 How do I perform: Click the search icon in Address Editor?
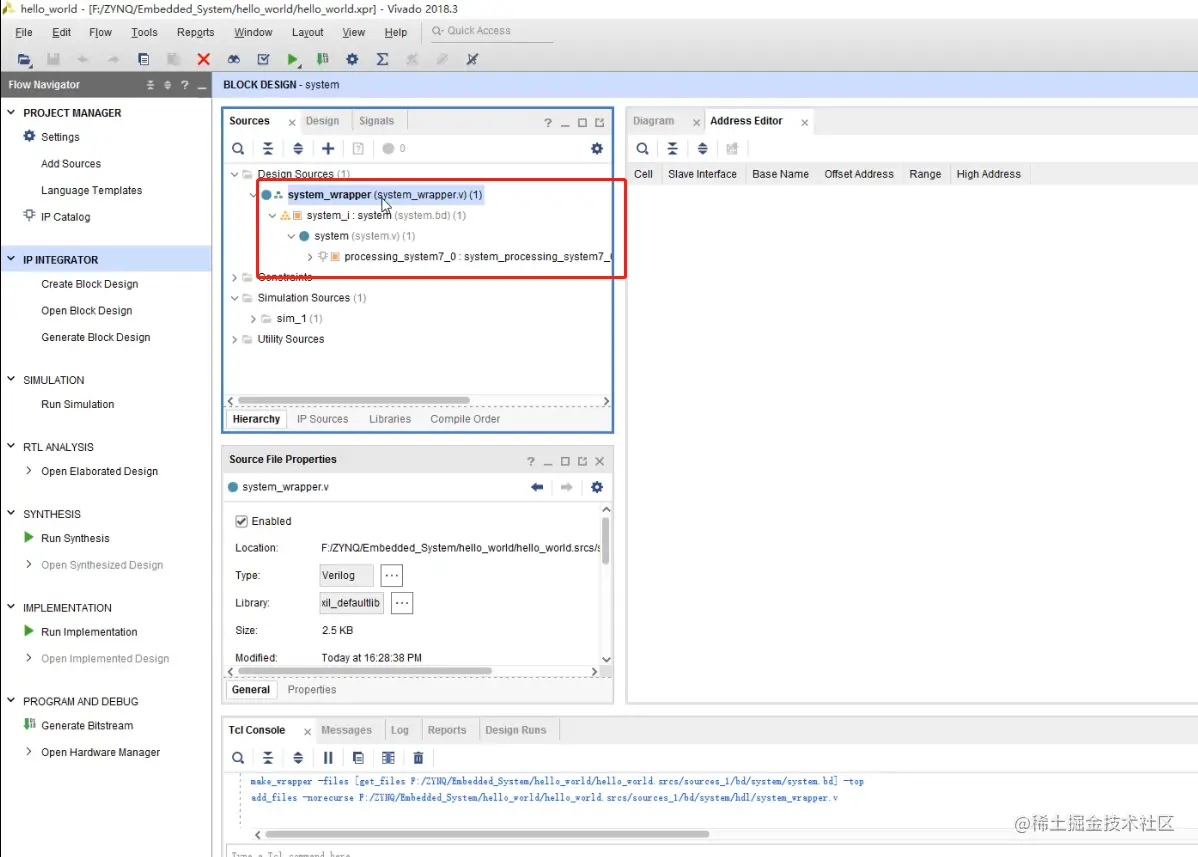643,149
